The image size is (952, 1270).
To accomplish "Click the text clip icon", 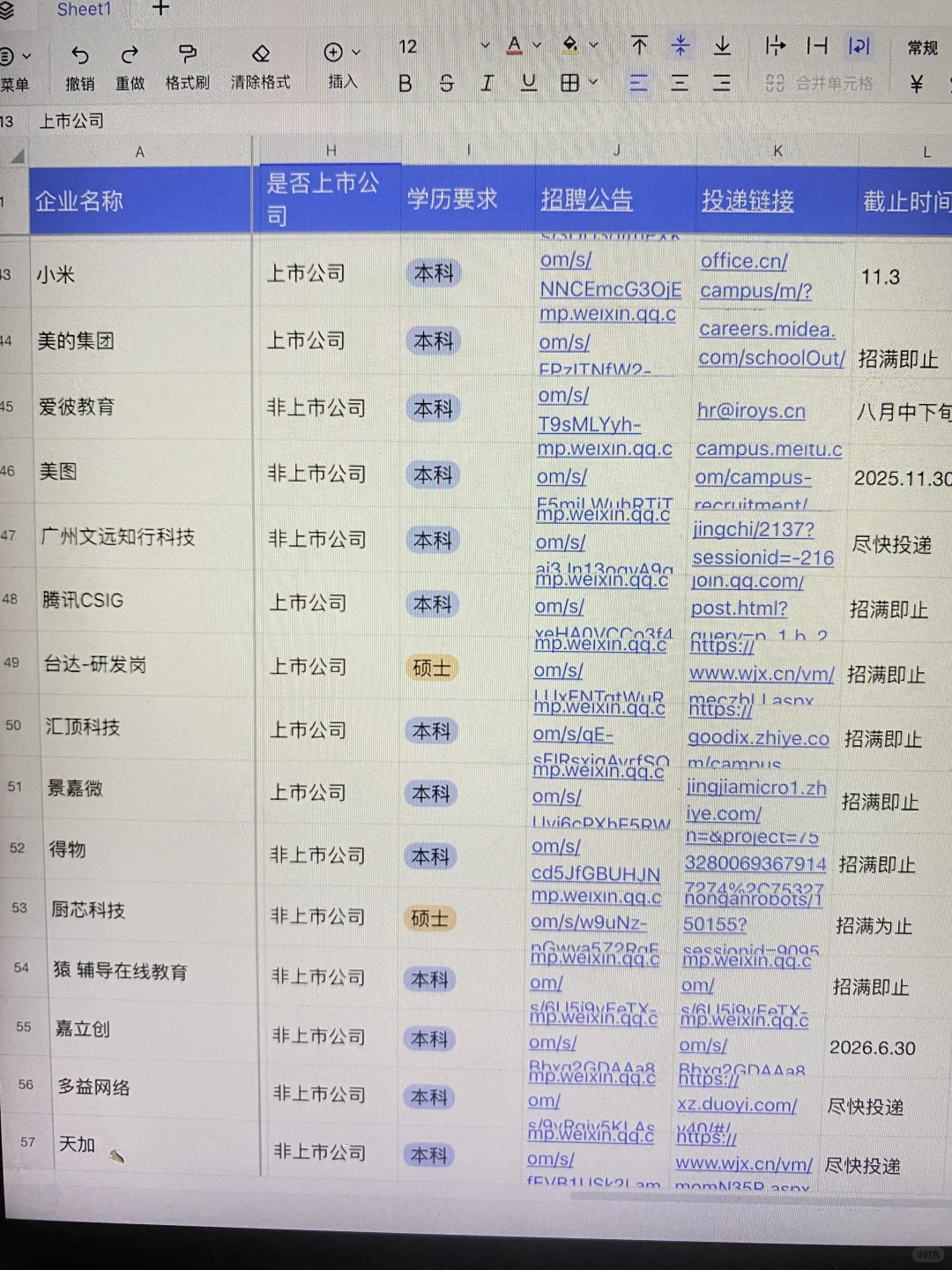I will (817, 45).
